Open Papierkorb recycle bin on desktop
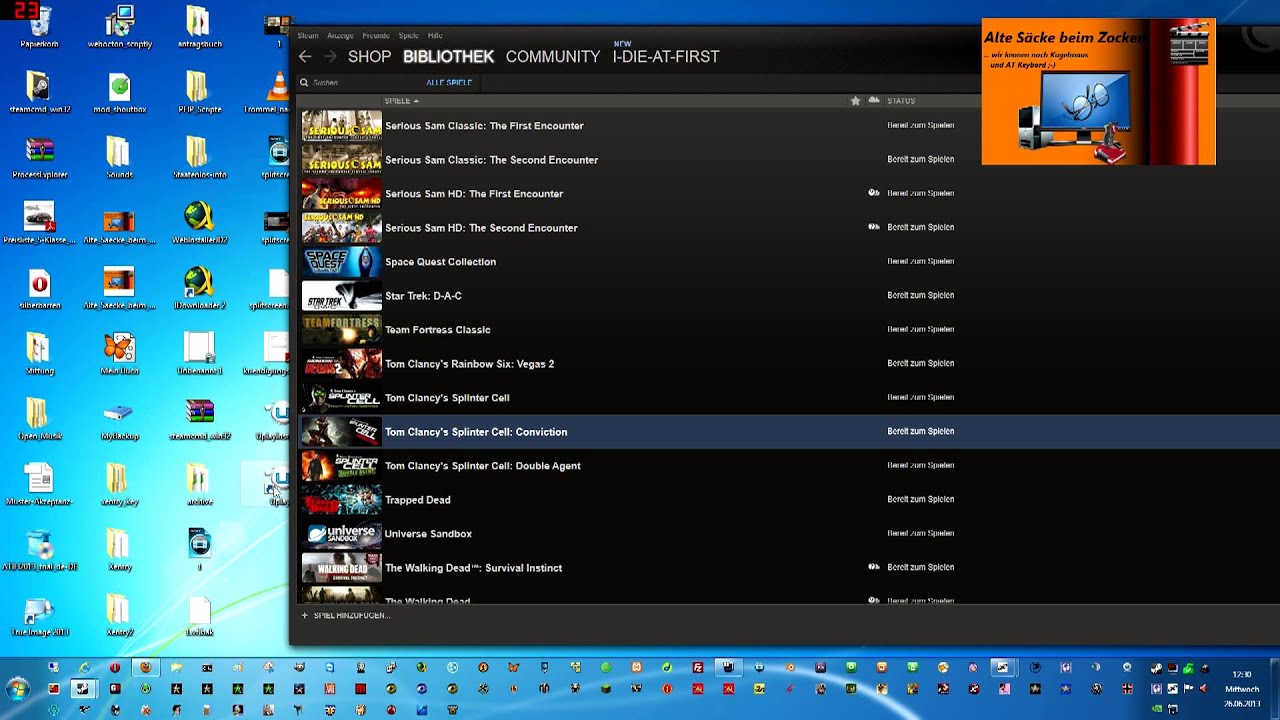This screenshot has width=1280, height=720. point(37,28)
